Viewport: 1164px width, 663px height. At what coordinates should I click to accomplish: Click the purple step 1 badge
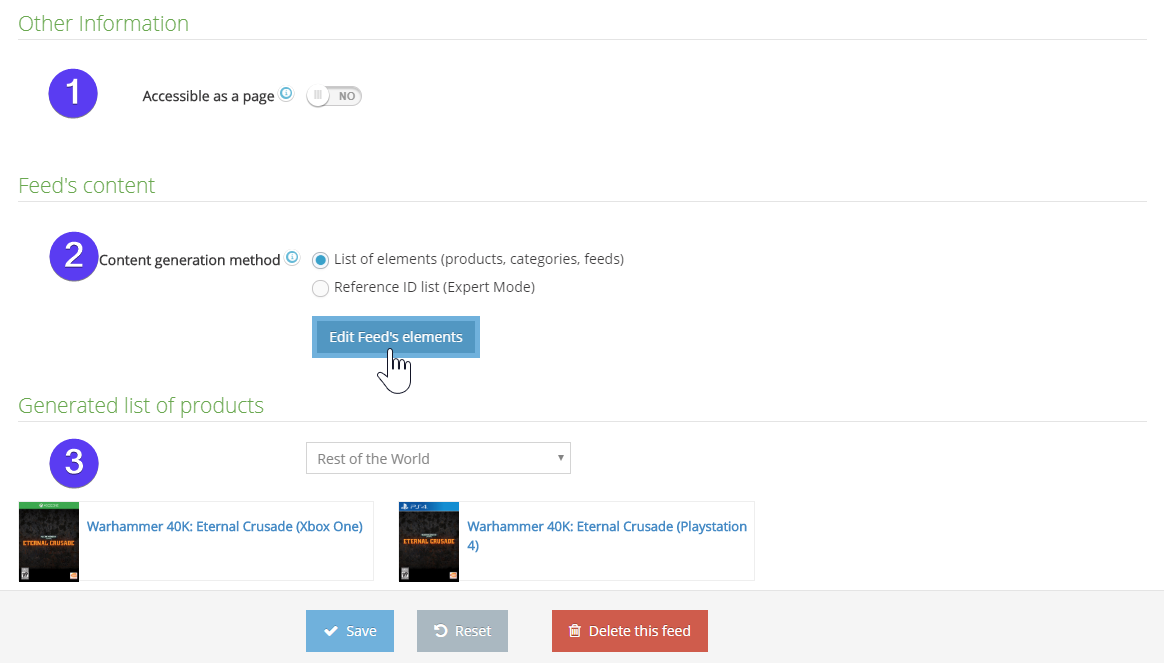[73, 94]
